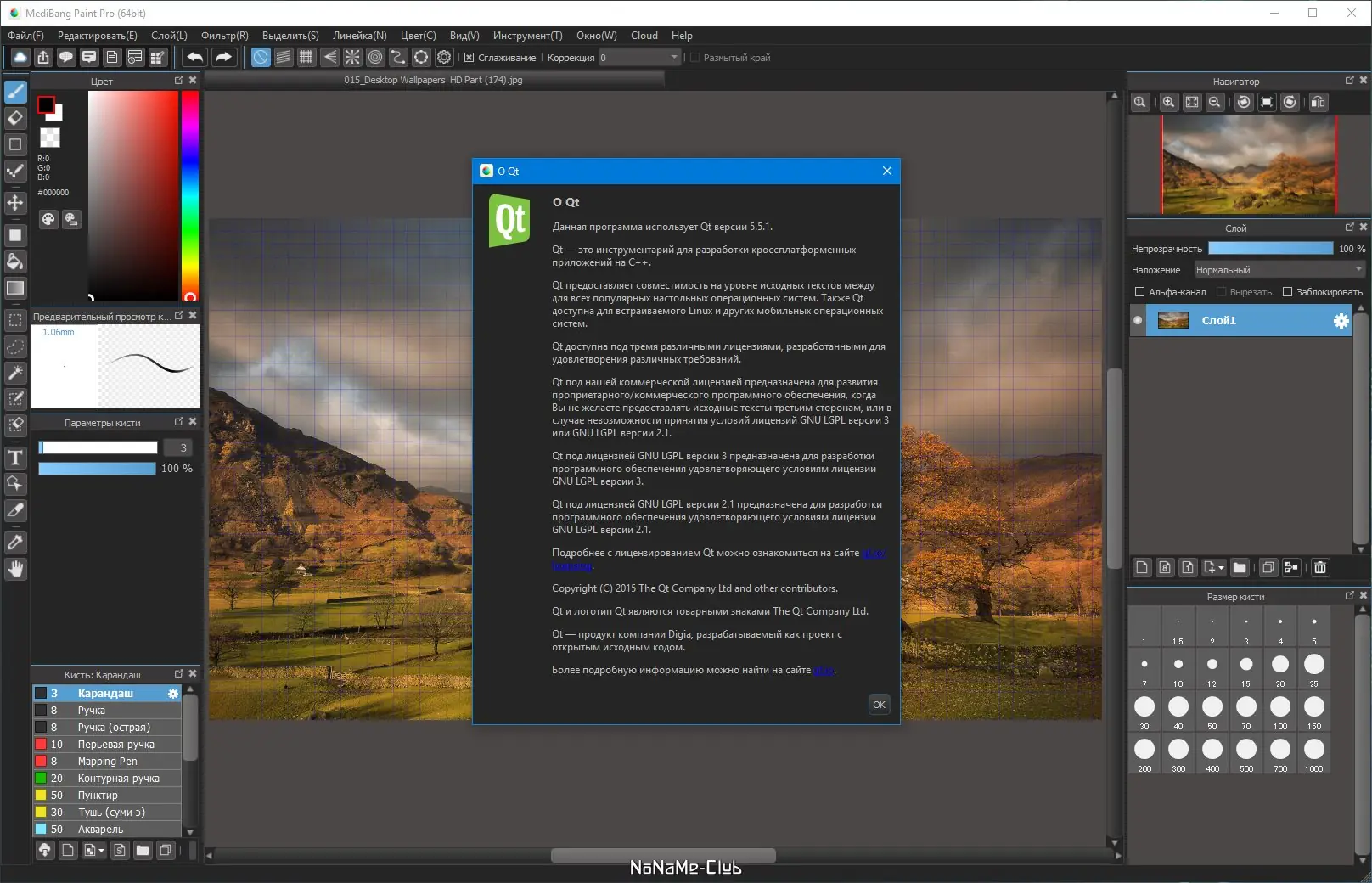1372x883 pixels.
Task: Enable the Альфа-канал checkbox
Action: point(1140,292)
